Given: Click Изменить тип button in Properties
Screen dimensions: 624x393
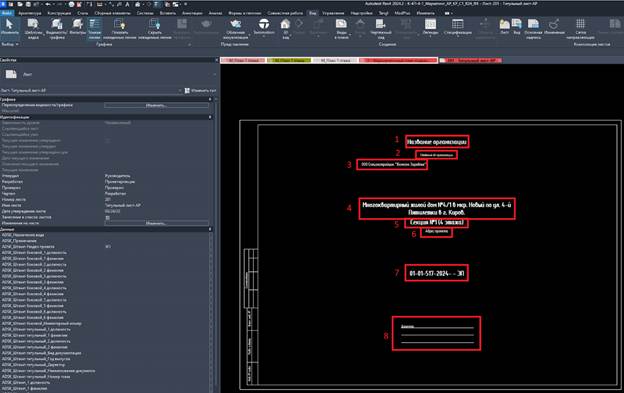Looking at the screenshot, I should pyautogui.click(x=201, y=91).
